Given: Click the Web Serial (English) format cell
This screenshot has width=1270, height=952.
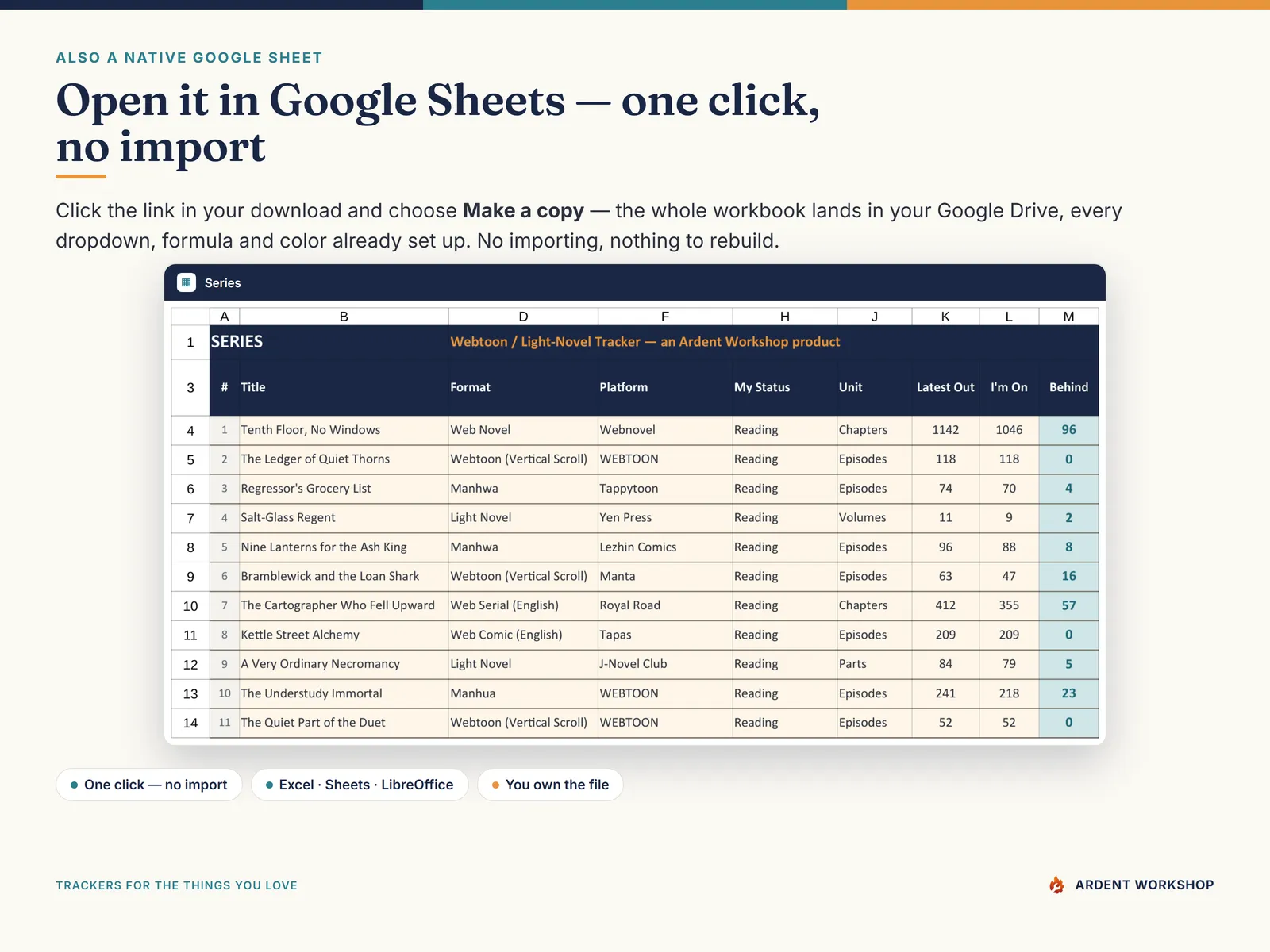Looking at the screenshot, I should pyautogui.click(x=523, y=605).
